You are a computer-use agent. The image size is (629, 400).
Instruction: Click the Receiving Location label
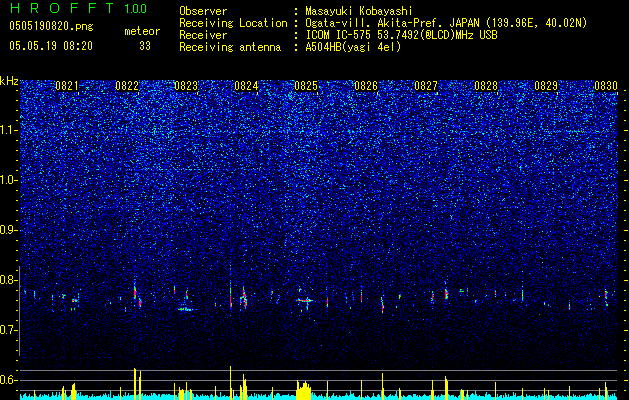coord(233,23)
